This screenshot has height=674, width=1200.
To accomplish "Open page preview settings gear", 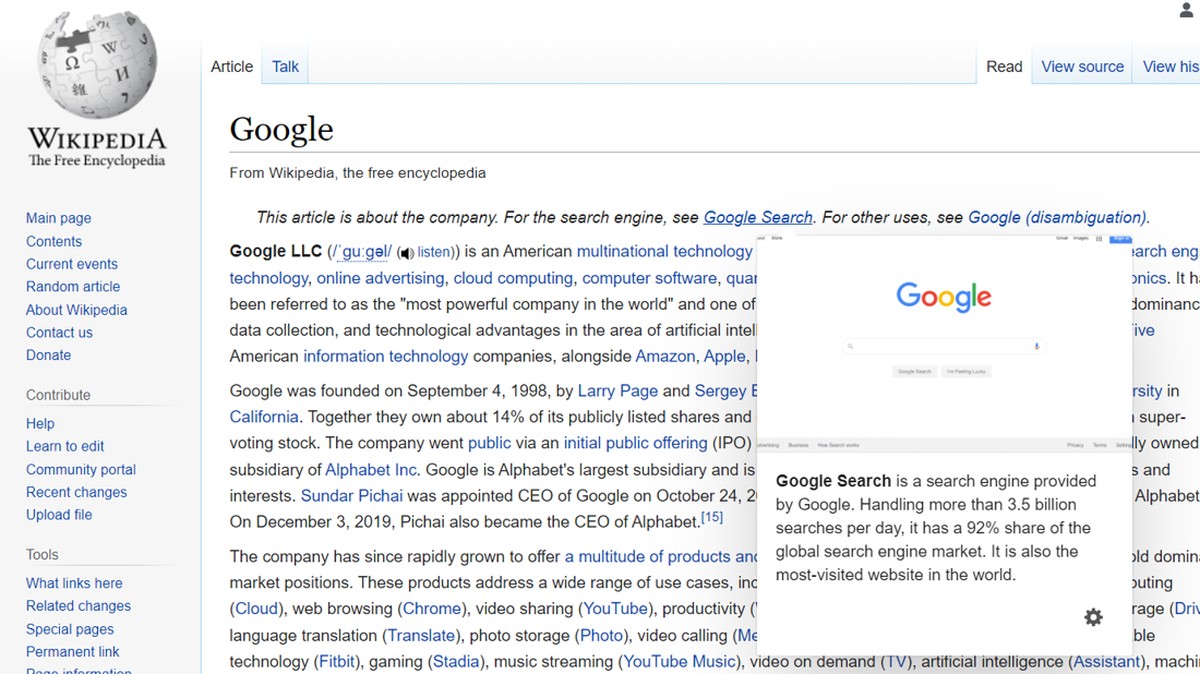I will (1093, 617).
